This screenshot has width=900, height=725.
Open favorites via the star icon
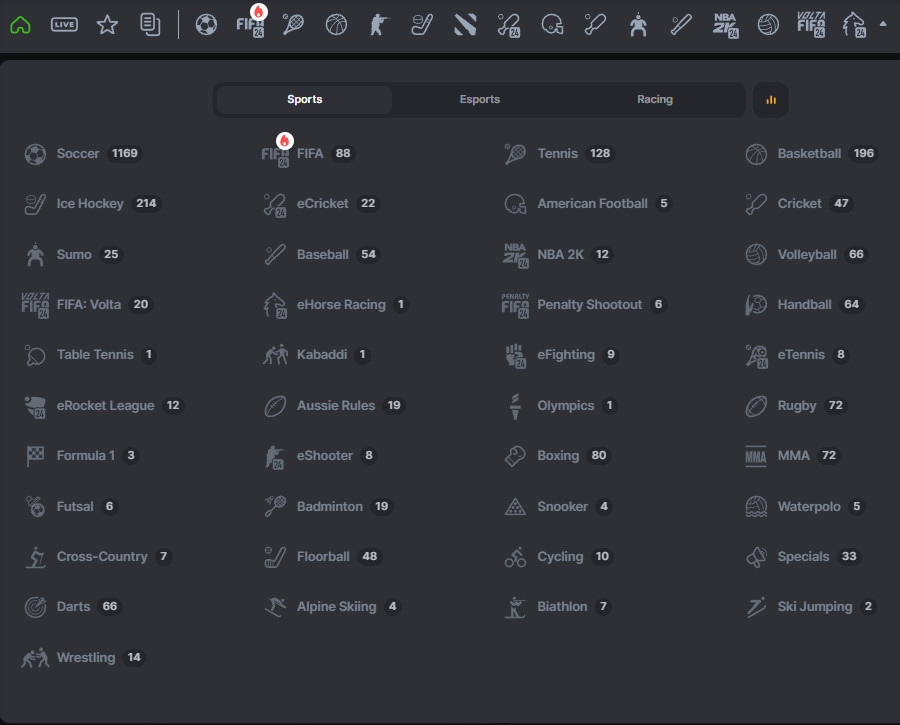click(x=107, y=25)
